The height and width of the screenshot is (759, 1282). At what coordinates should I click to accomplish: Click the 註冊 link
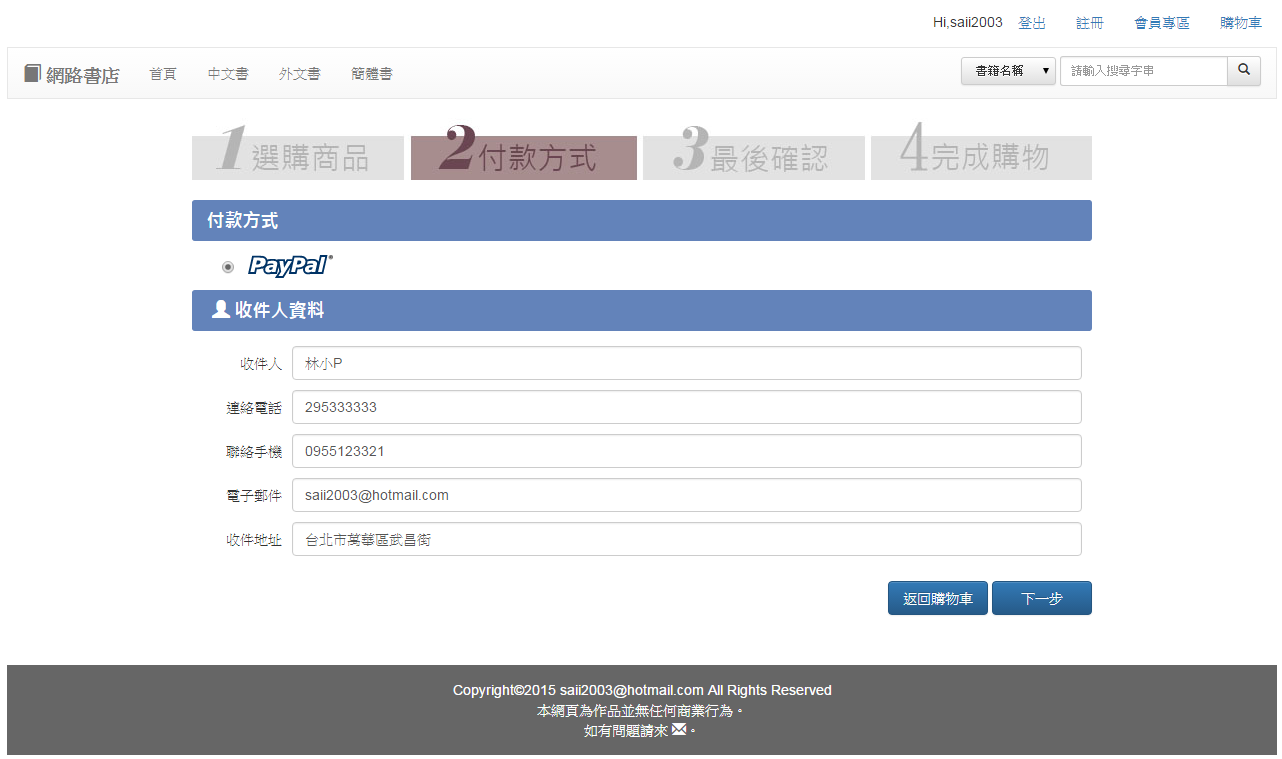1090,23
